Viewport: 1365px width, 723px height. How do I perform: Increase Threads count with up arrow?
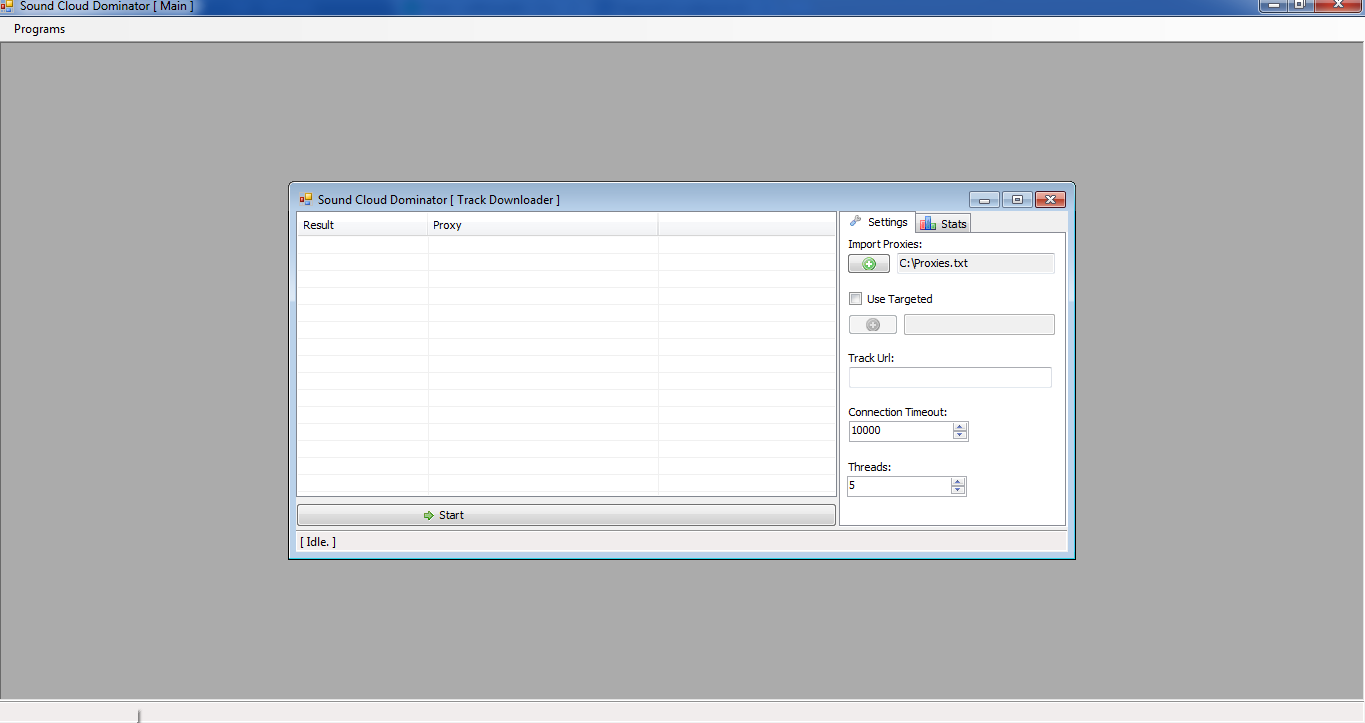[x=958, y=481]
